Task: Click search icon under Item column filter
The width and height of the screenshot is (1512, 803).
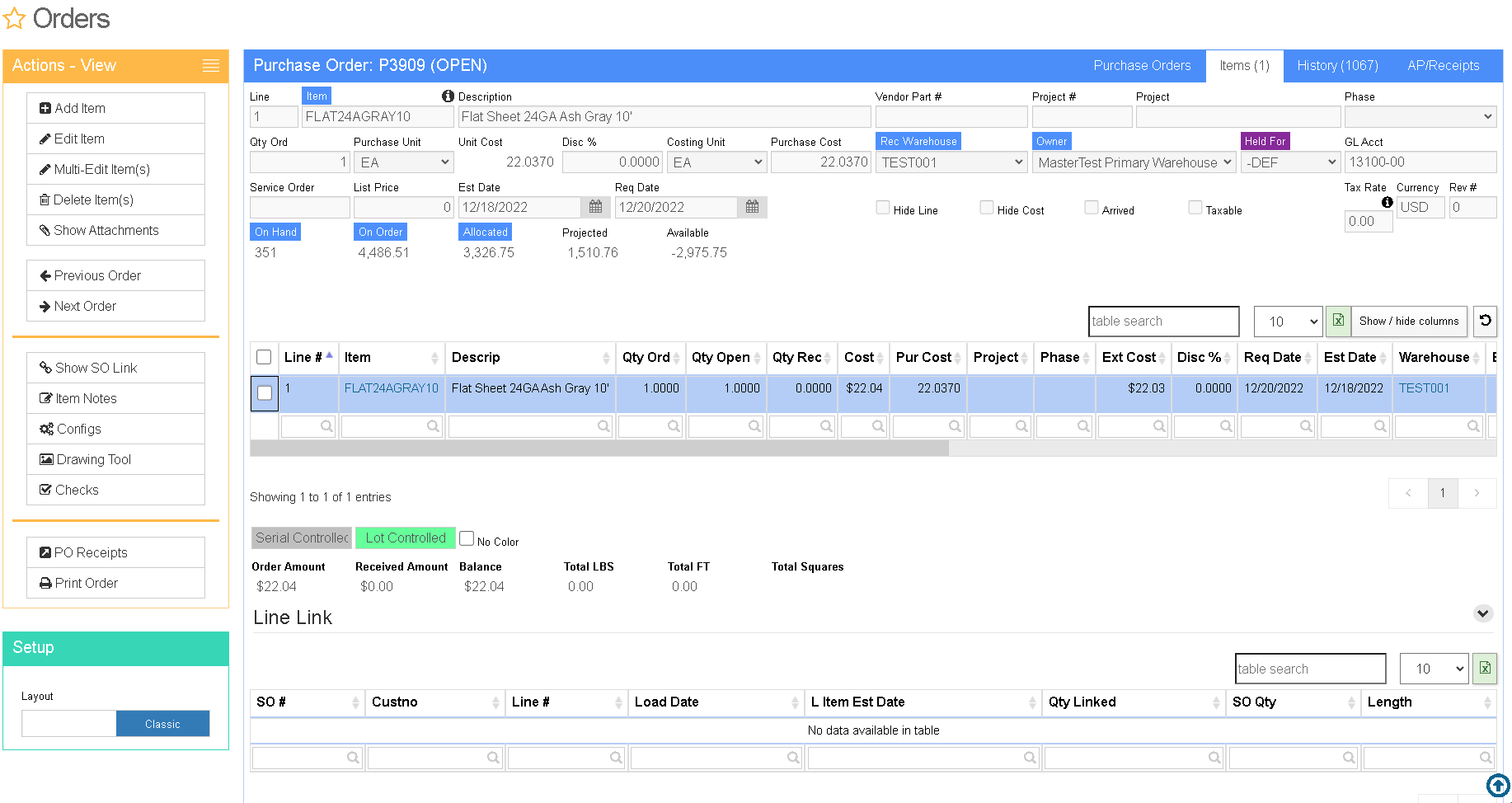Action: (433, 426)
